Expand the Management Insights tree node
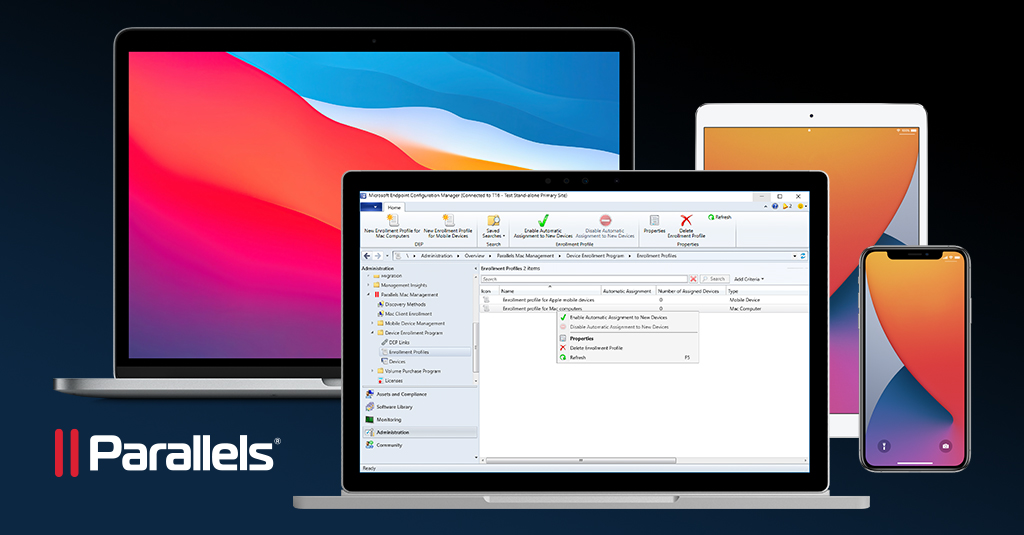Image resolution: width=1024 pixels, height=535 pixels. tap(369, 285)
